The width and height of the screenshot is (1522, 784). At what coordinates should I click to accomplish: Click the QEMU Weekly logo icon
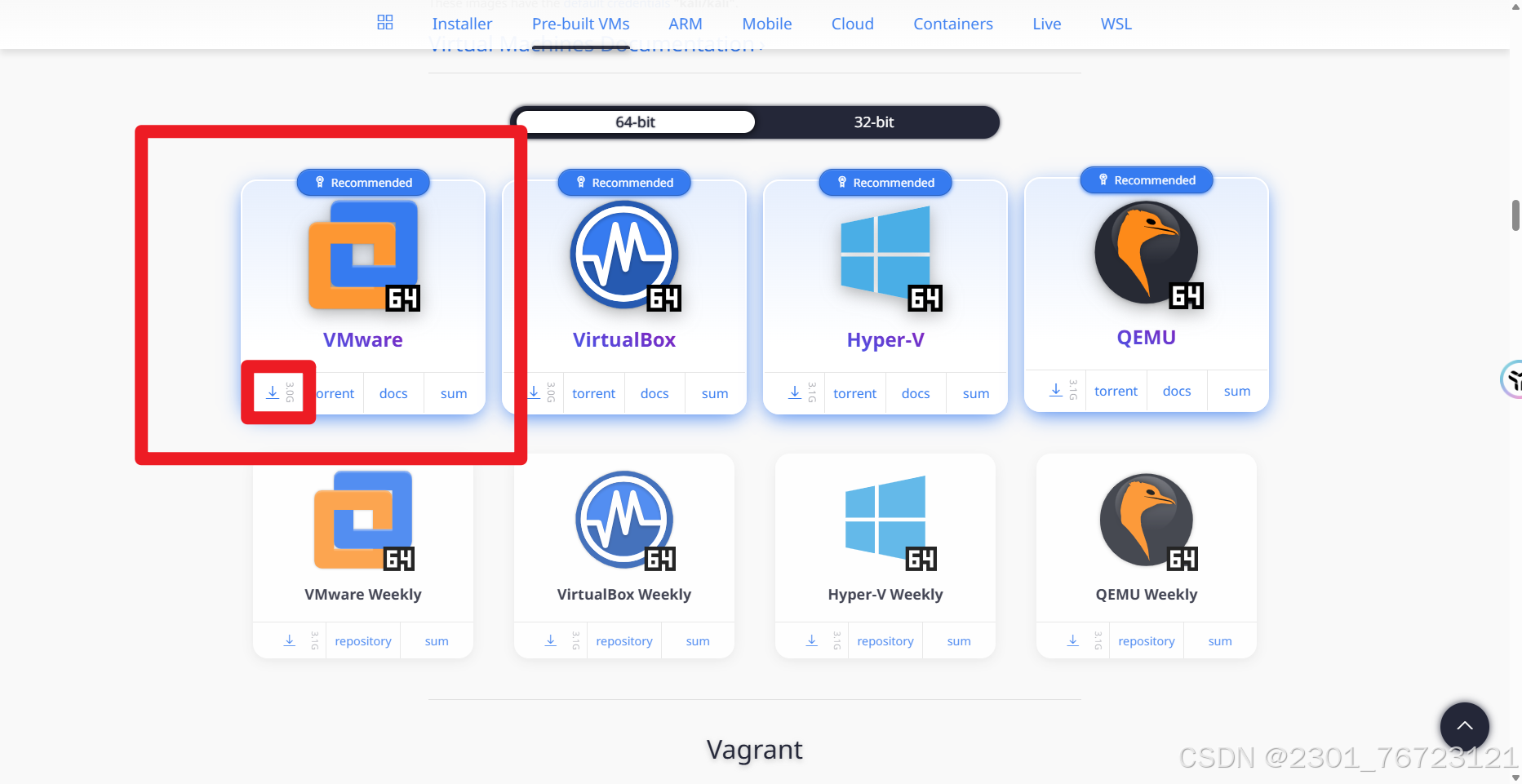click(x=1148, y=521)
